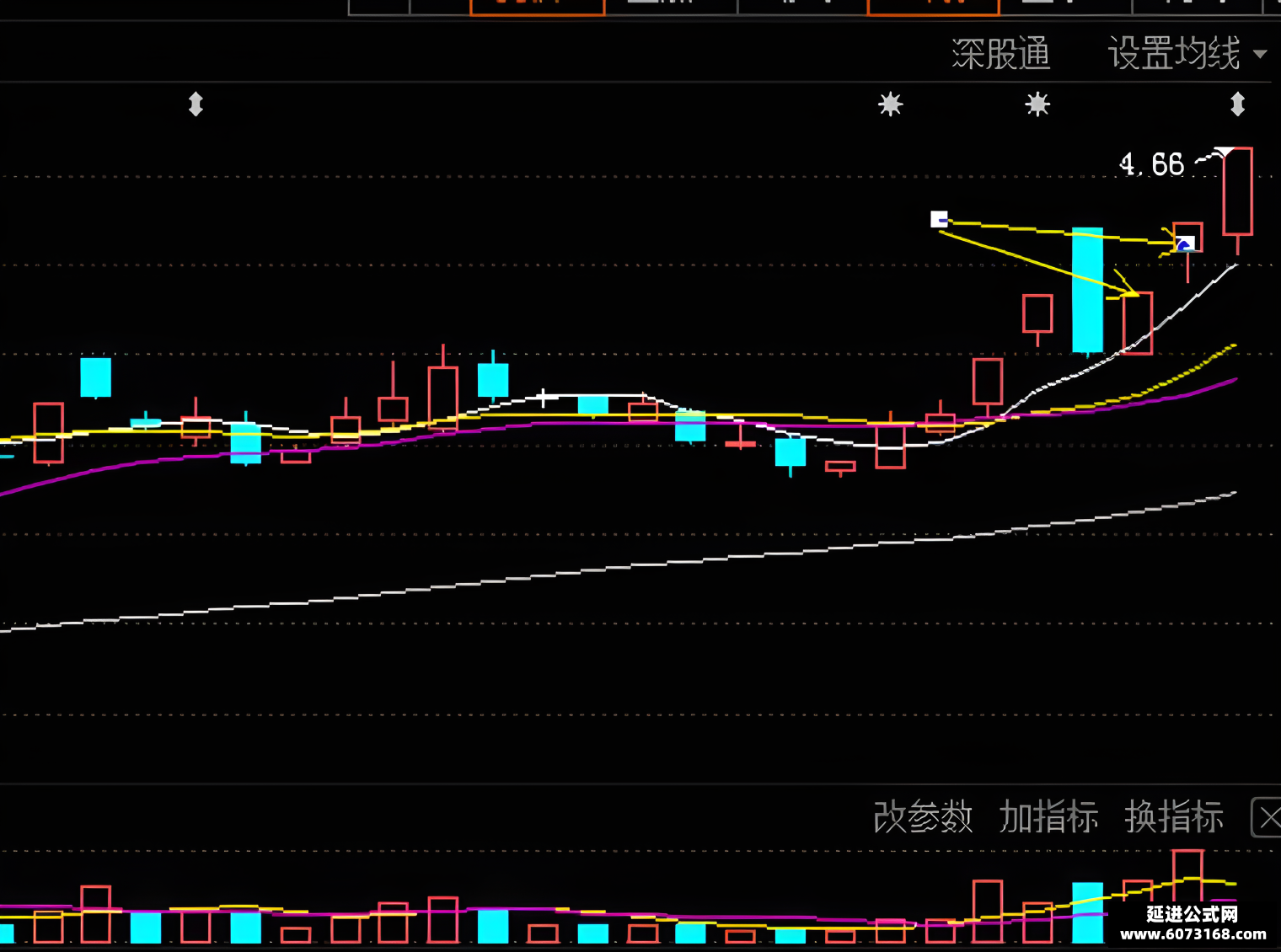Click the 深股通 label

click(x=1001, y=54)
